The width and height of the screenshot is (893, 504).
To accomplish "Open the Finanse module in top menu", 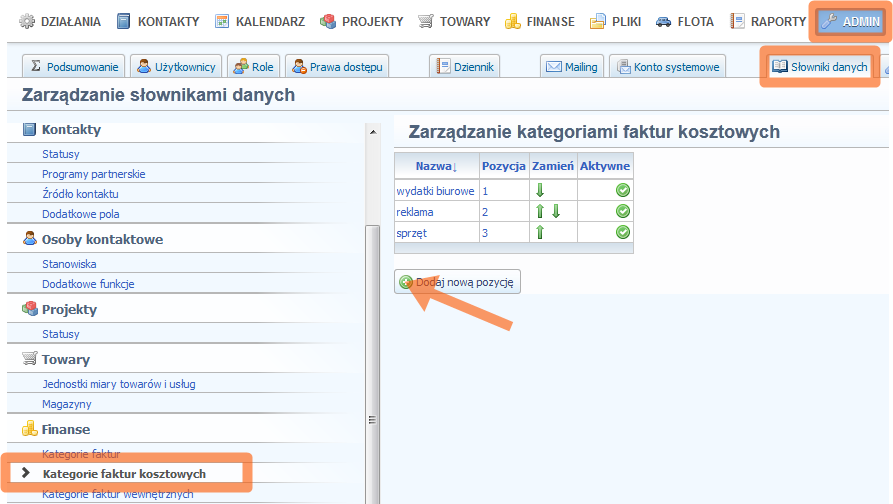I will coord(540,21).
